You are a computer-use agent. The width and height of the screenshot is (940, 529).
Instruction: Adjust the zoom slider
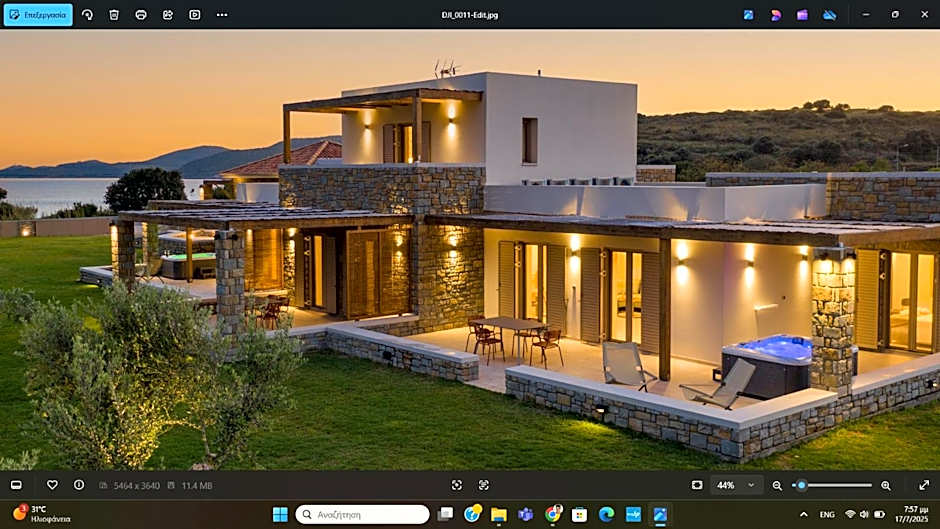pos(833,485)
